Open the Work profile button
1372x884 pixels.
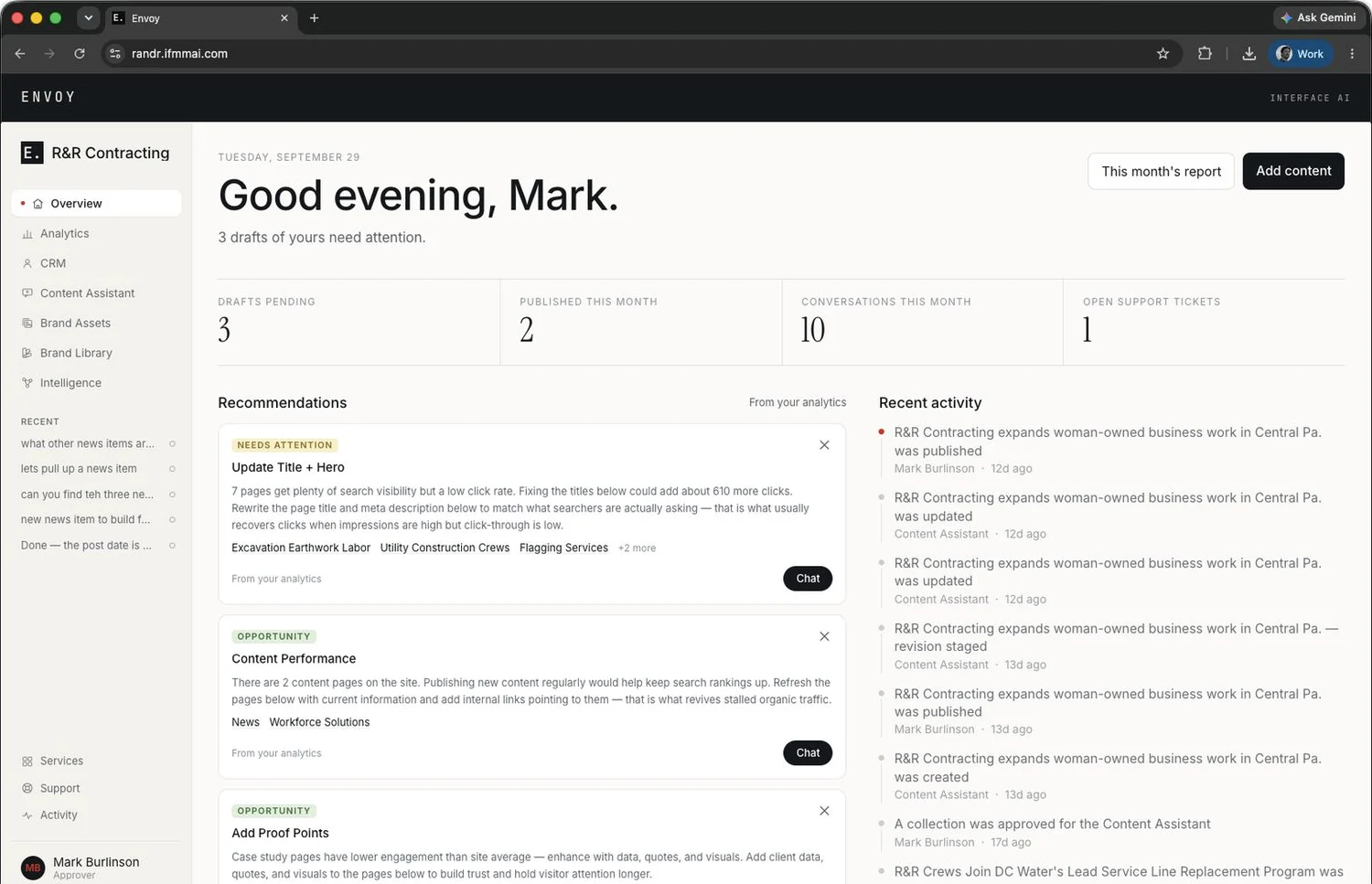point(1300,54)
